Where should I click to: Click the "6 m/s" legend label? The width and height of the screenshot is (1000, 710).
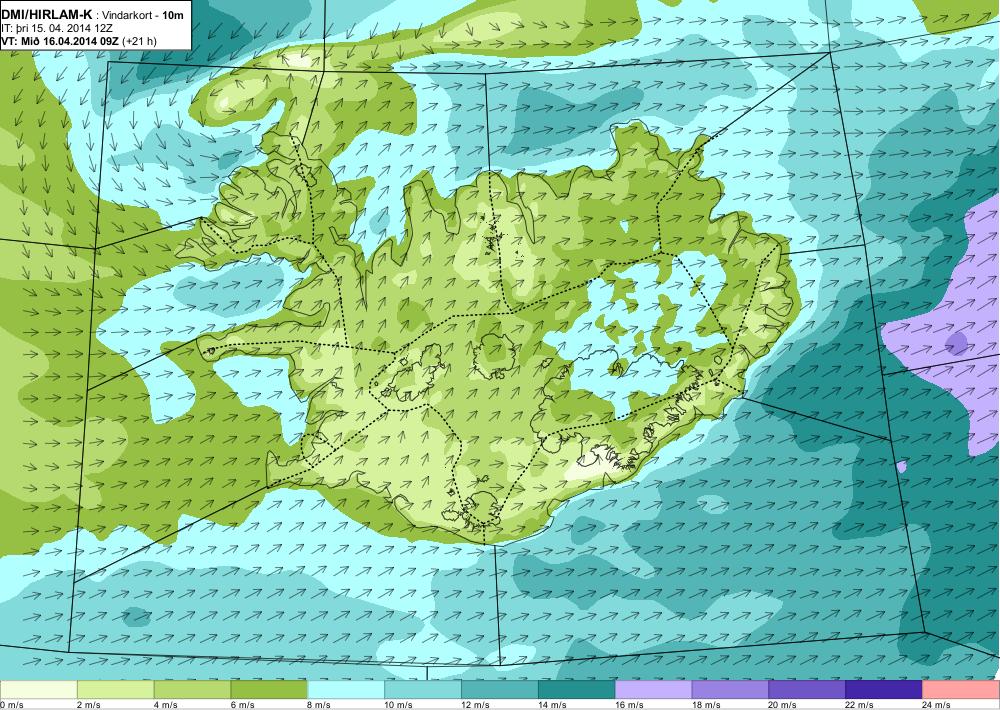click(x=243, y=705)
